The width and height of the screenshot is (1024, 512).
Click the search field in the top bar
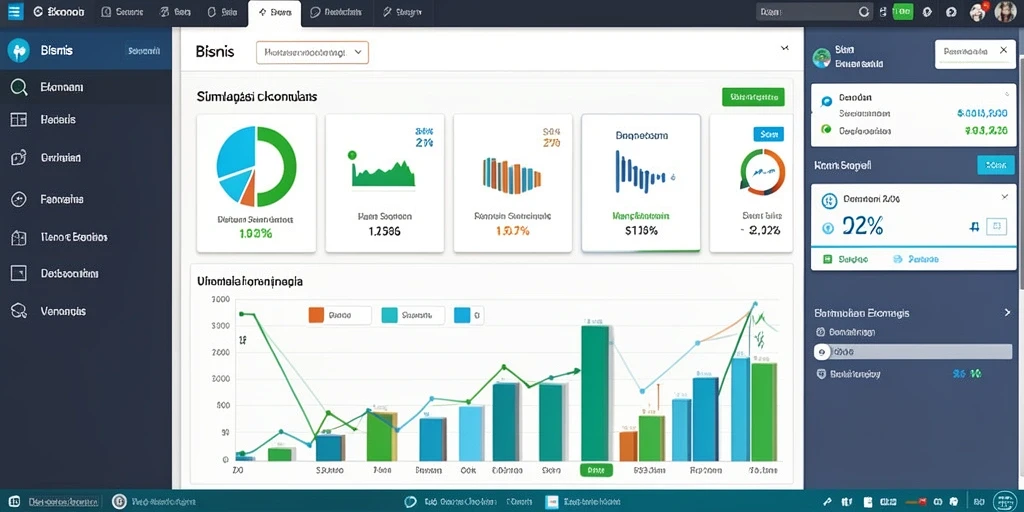tap(814, 12)
